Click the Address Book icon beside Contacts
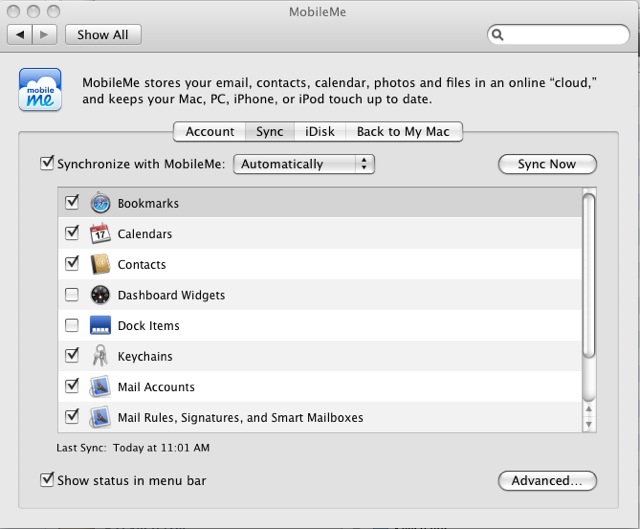The width and height of the screenshot is (640, 529). pos(100,264)
